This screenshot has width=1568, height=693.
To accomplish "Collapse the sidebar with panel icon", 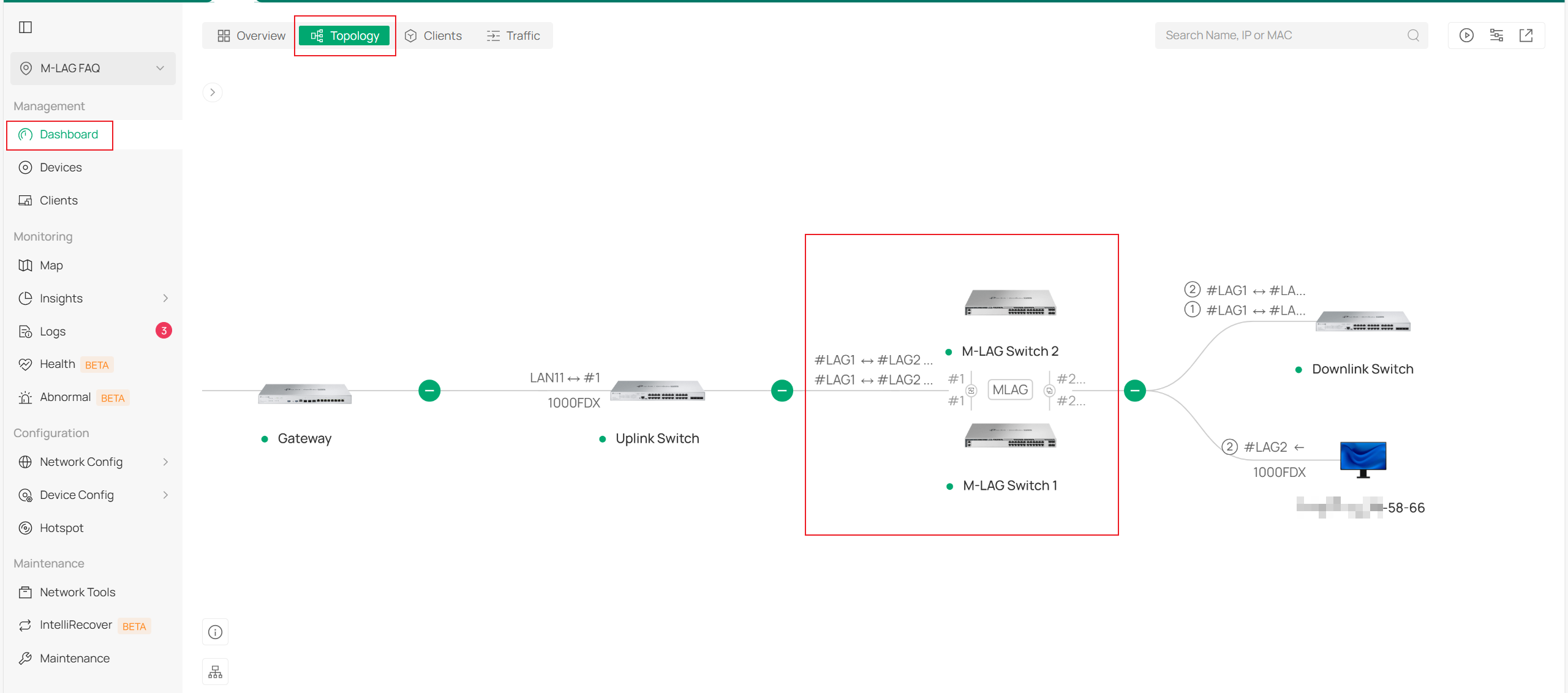I will [25, 27].
